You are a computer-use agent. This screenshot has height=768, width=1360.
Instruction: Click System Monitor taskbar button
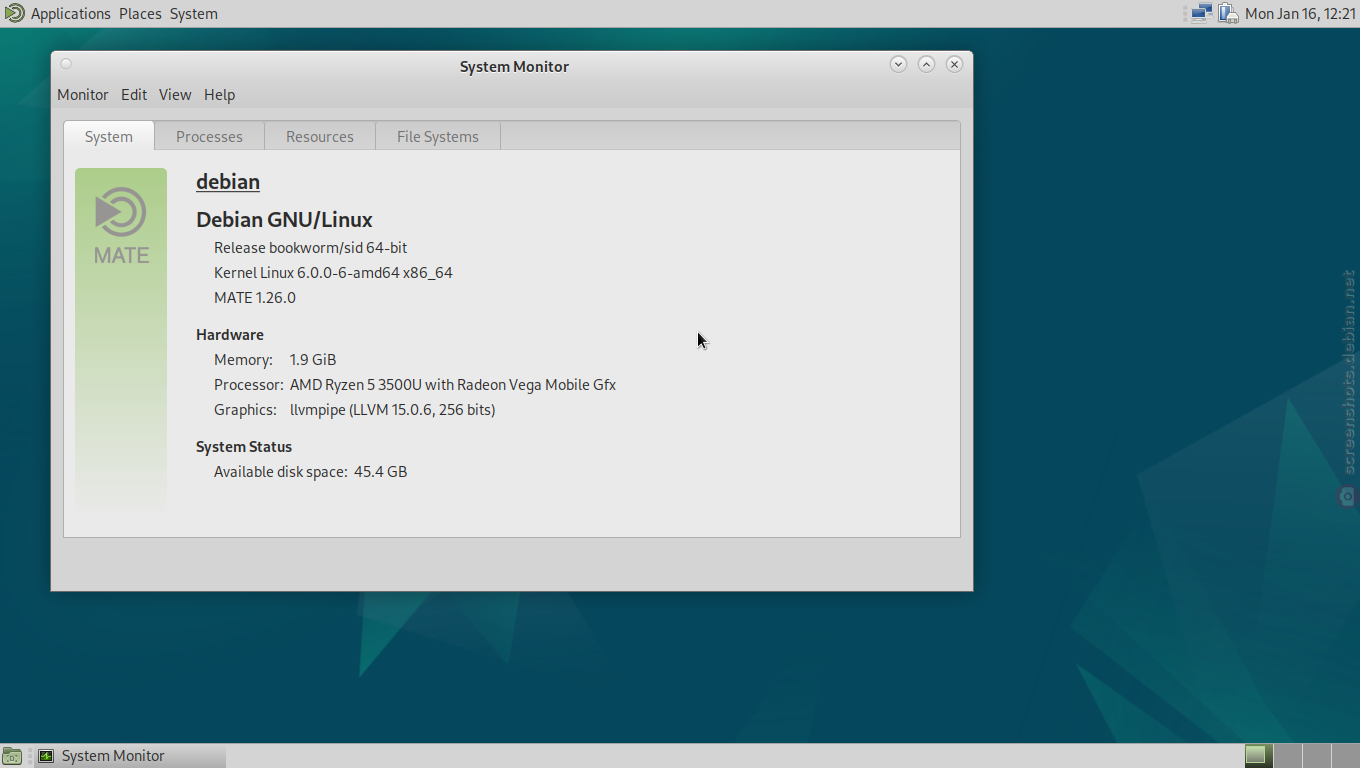(x=130, y=756)
